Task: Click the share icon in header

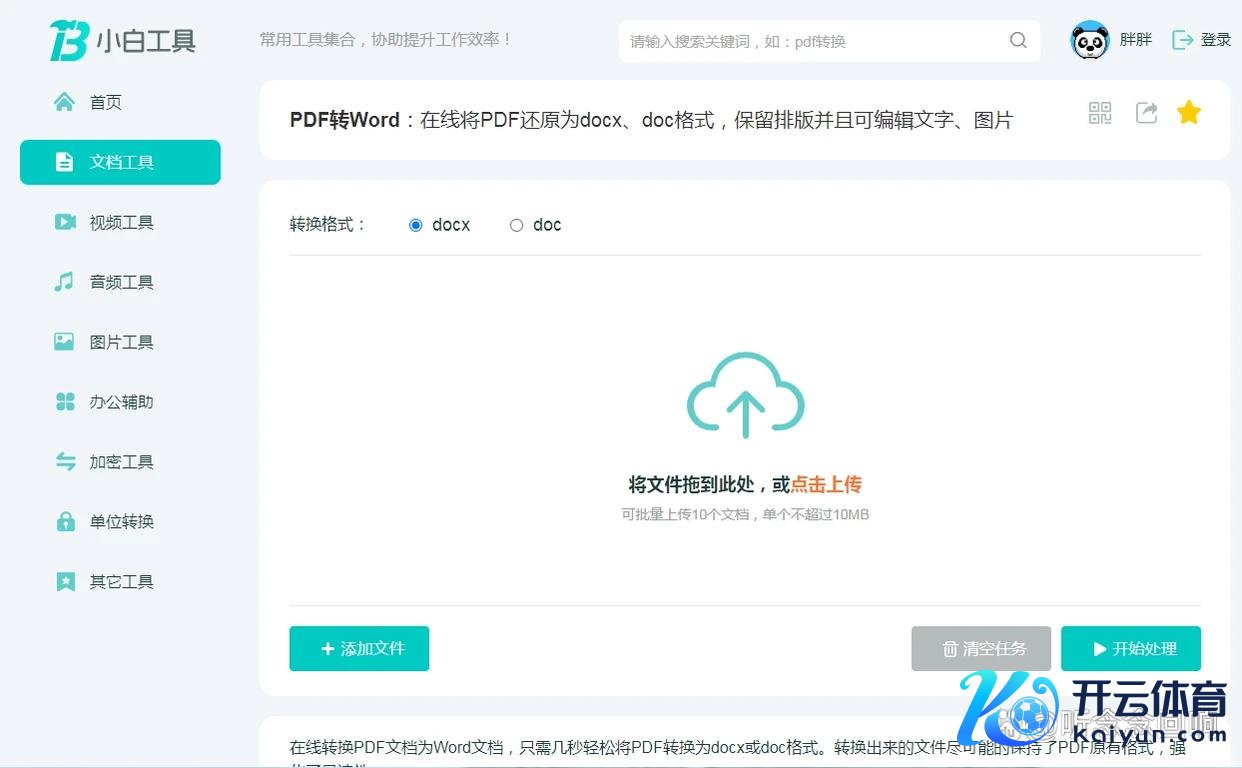Action: click(1146, 113)
